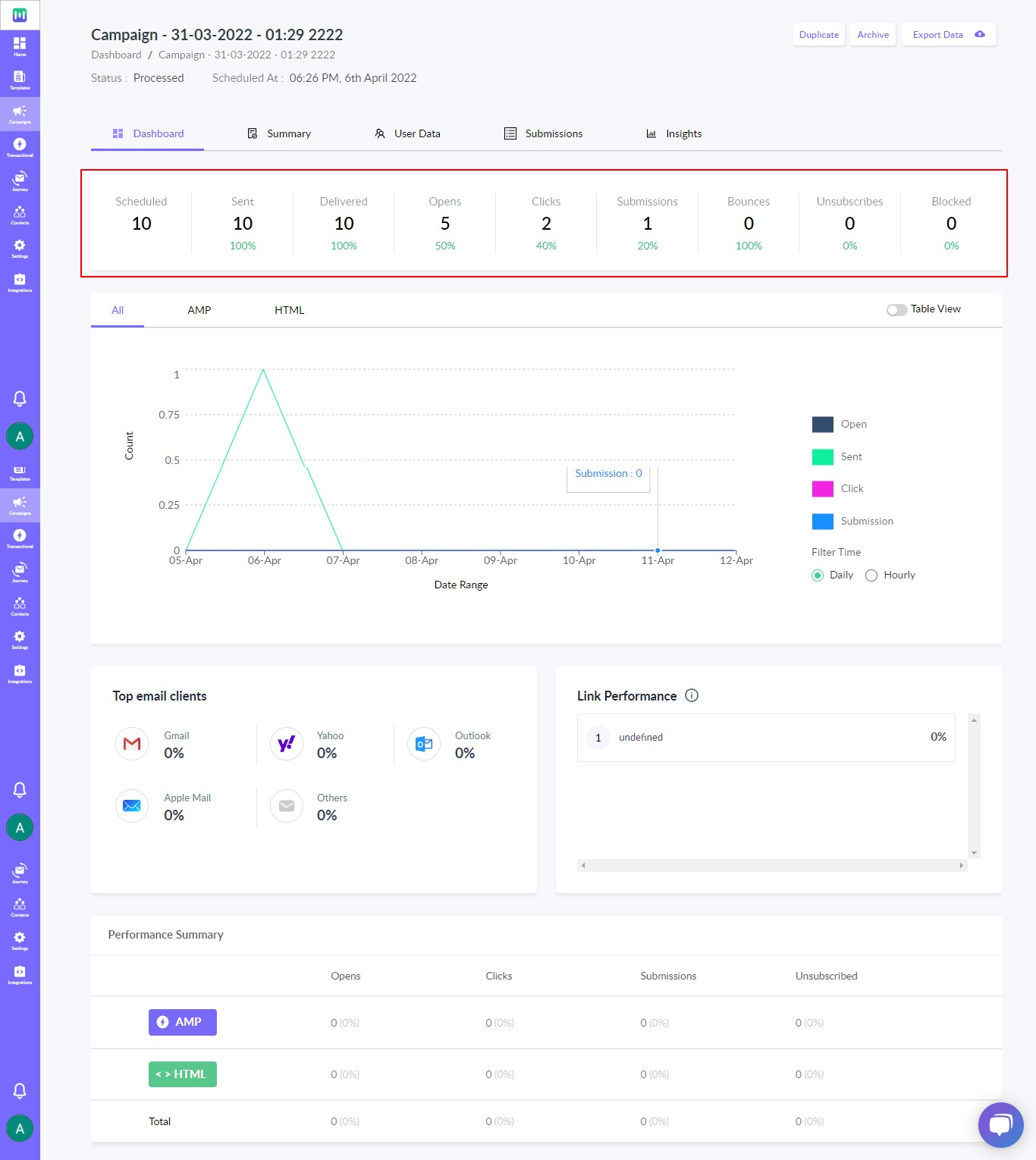This screenshot has height=1160, width=1036.
Task: Select the HTML chart tab
Action: (289, 310)
